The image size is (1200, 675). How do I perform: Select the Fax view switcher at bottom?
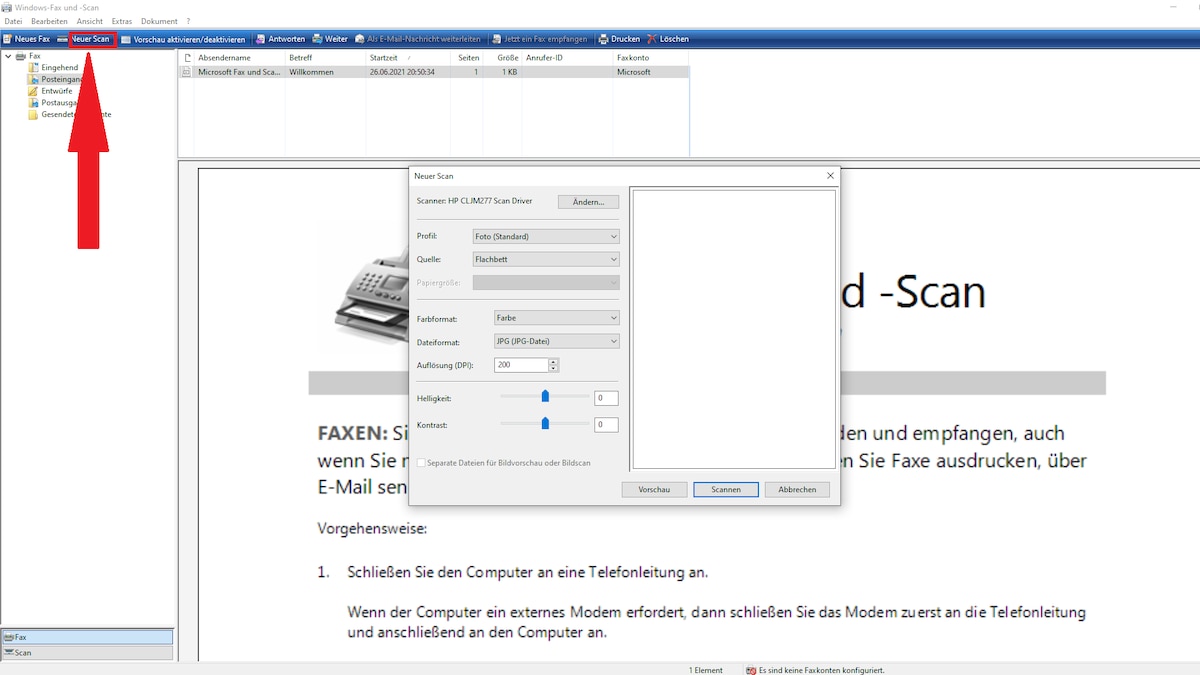87,636
